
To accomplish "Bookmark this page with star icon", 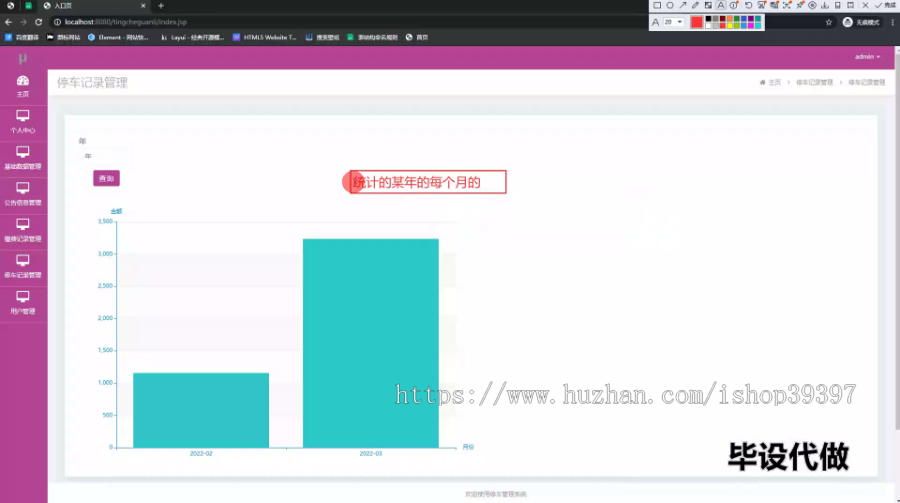I will click(829, 22).
